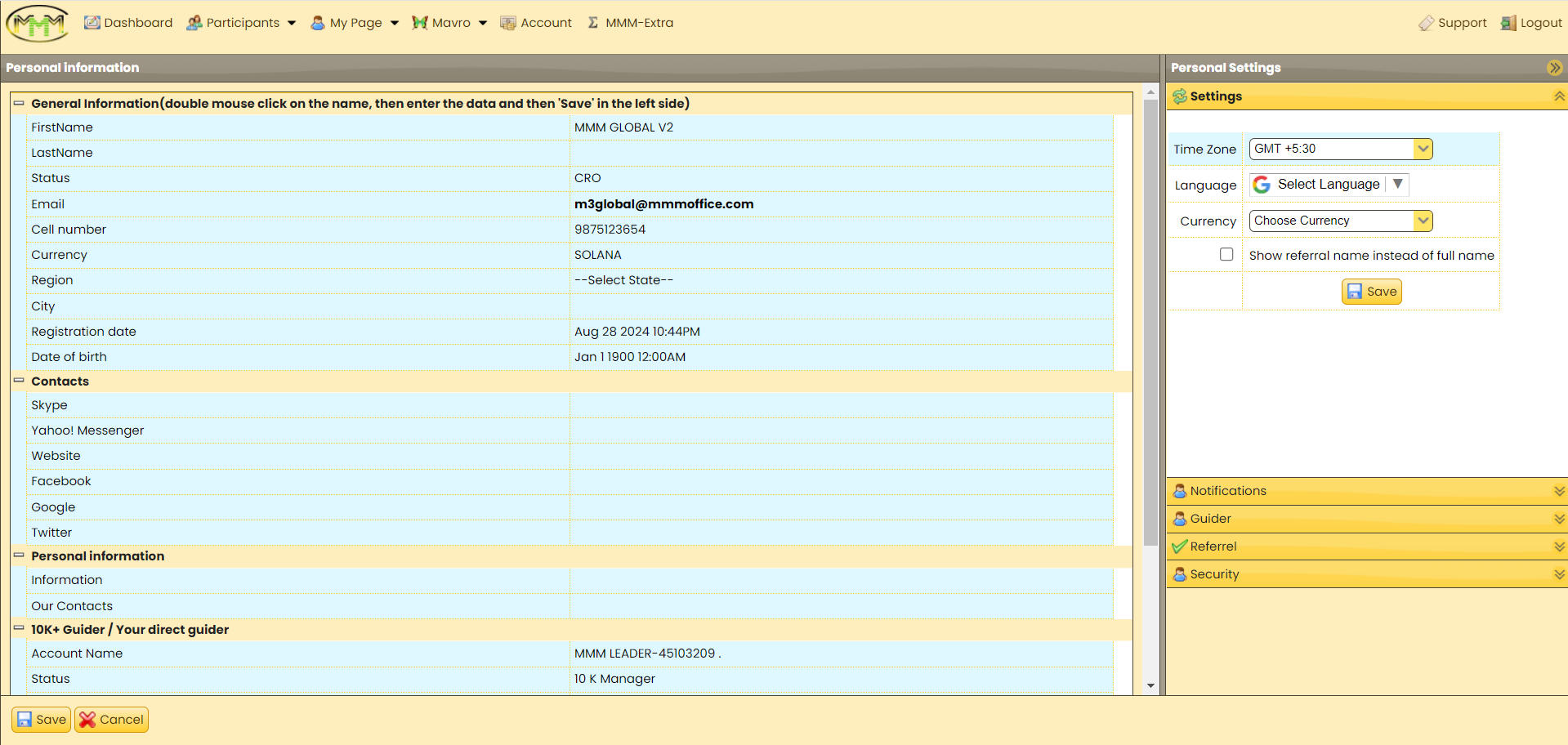Click the Dashboard icon in navigation
This screenshot has height=745, width=1568.
click(92, 23)
